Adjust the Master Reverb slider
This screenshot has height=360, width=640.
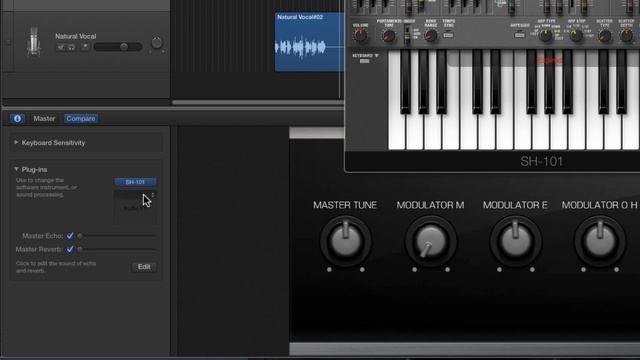pyautogui.click(x=117, y=249)
